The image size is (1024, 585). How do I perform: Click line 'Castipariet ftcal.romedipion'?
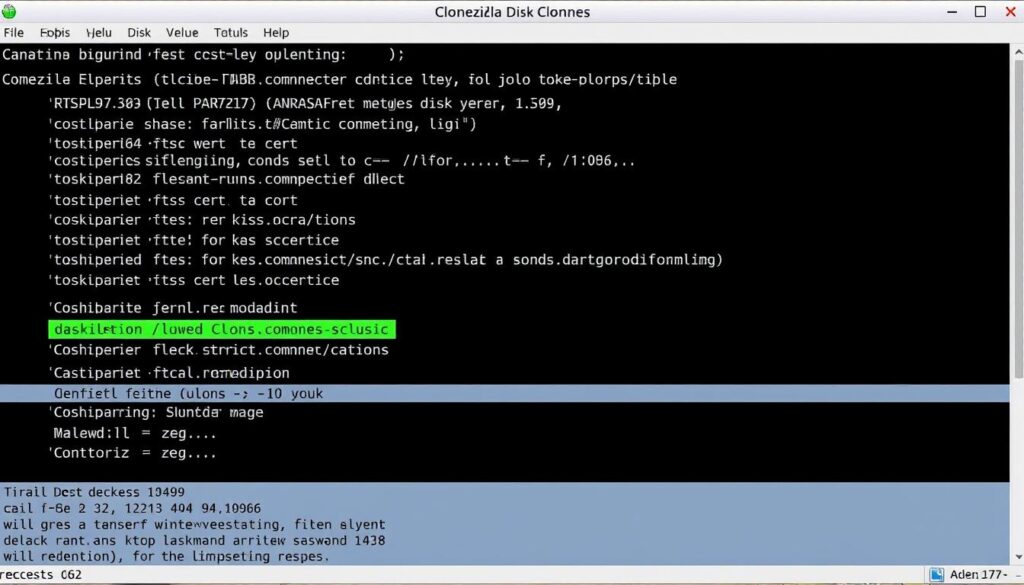click(169, 373)
